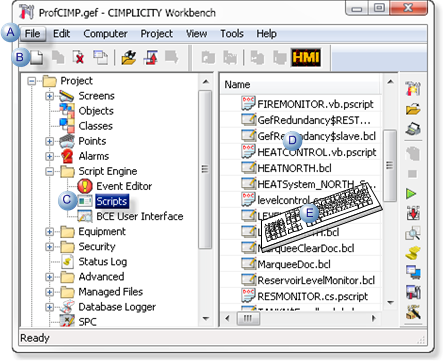Screen dimensions: 445x361
Task: Click the file list horizontal scroll-left arrow
Action: (x=228, y=319)
